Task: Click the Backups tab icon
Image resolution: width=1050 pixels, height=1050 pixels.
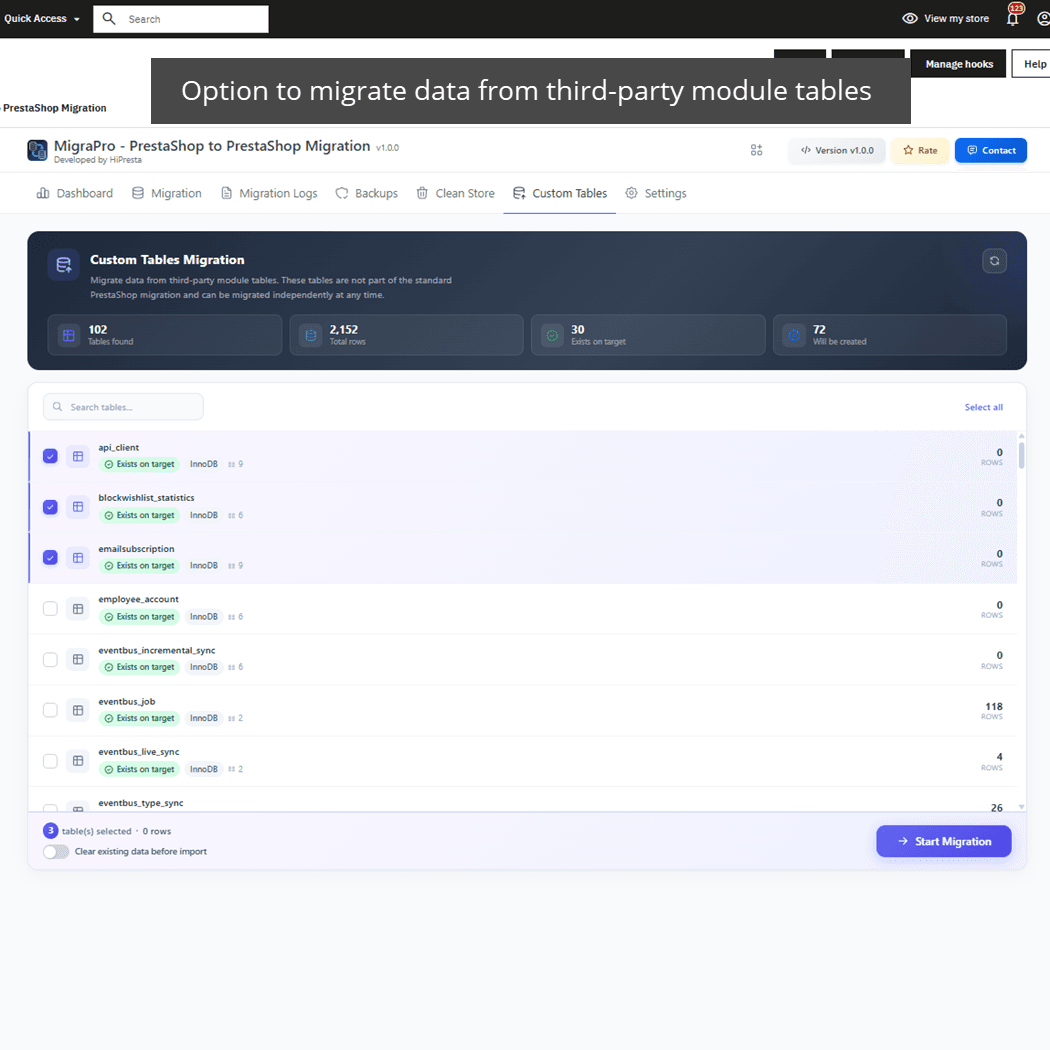Action: click(x=342, y=193)
